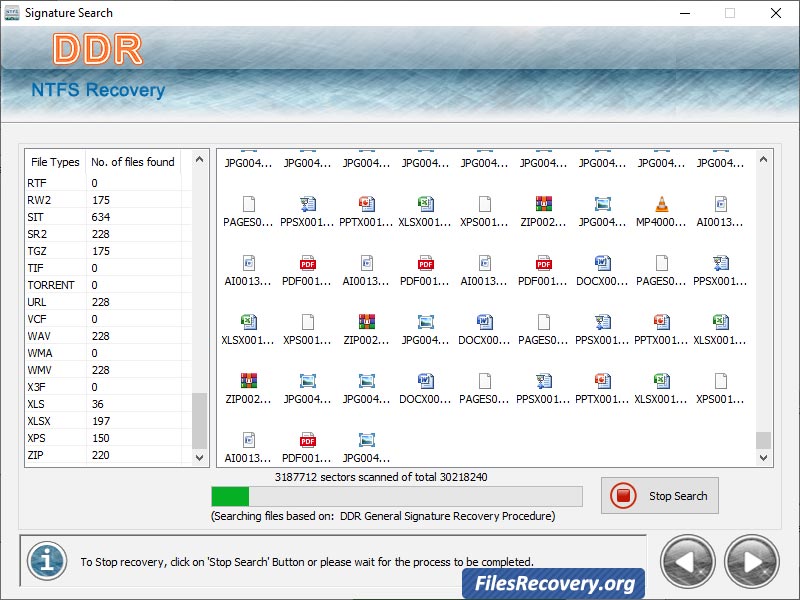The image size is (800, 600).
Task: Select XLSX001... file in the row containing MP4000...
Action: click(x=426, y=212)
